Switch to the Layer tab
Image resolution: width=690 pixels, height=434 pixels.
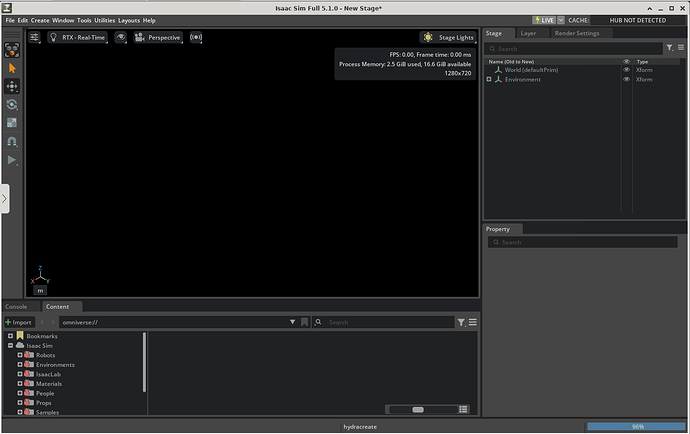[x=528, y=33]
